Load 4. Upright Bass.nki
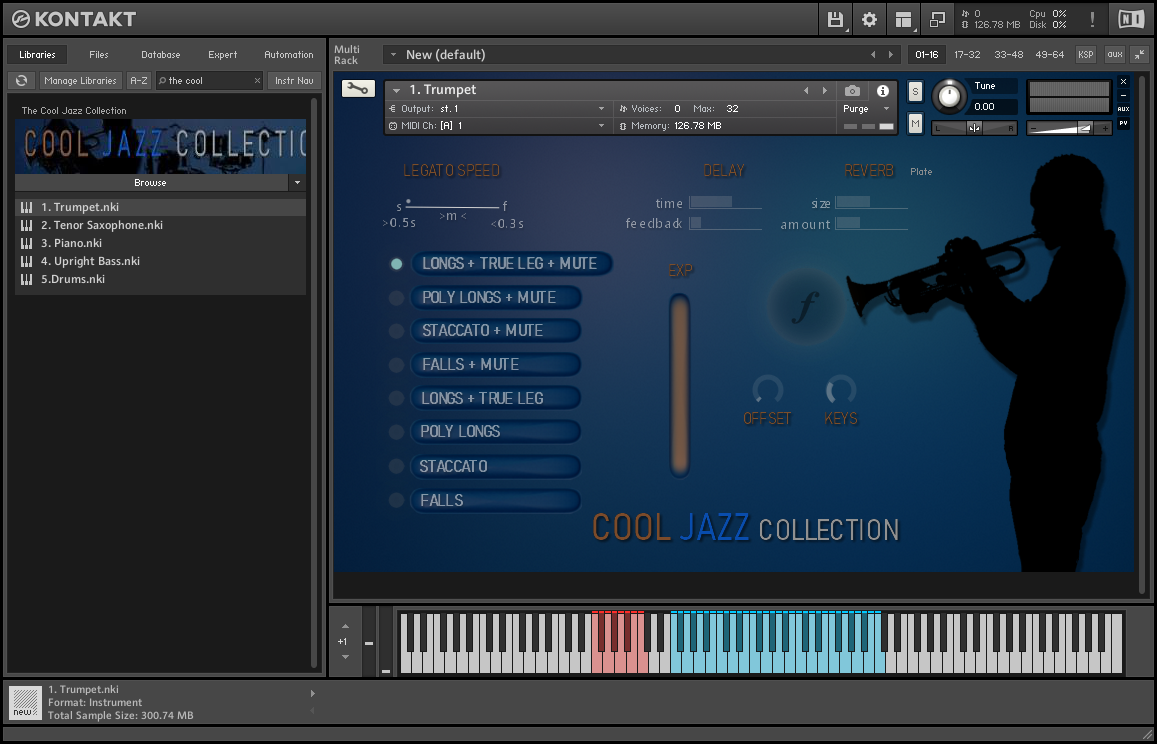 pyautogui.click(x=160, y=261)
